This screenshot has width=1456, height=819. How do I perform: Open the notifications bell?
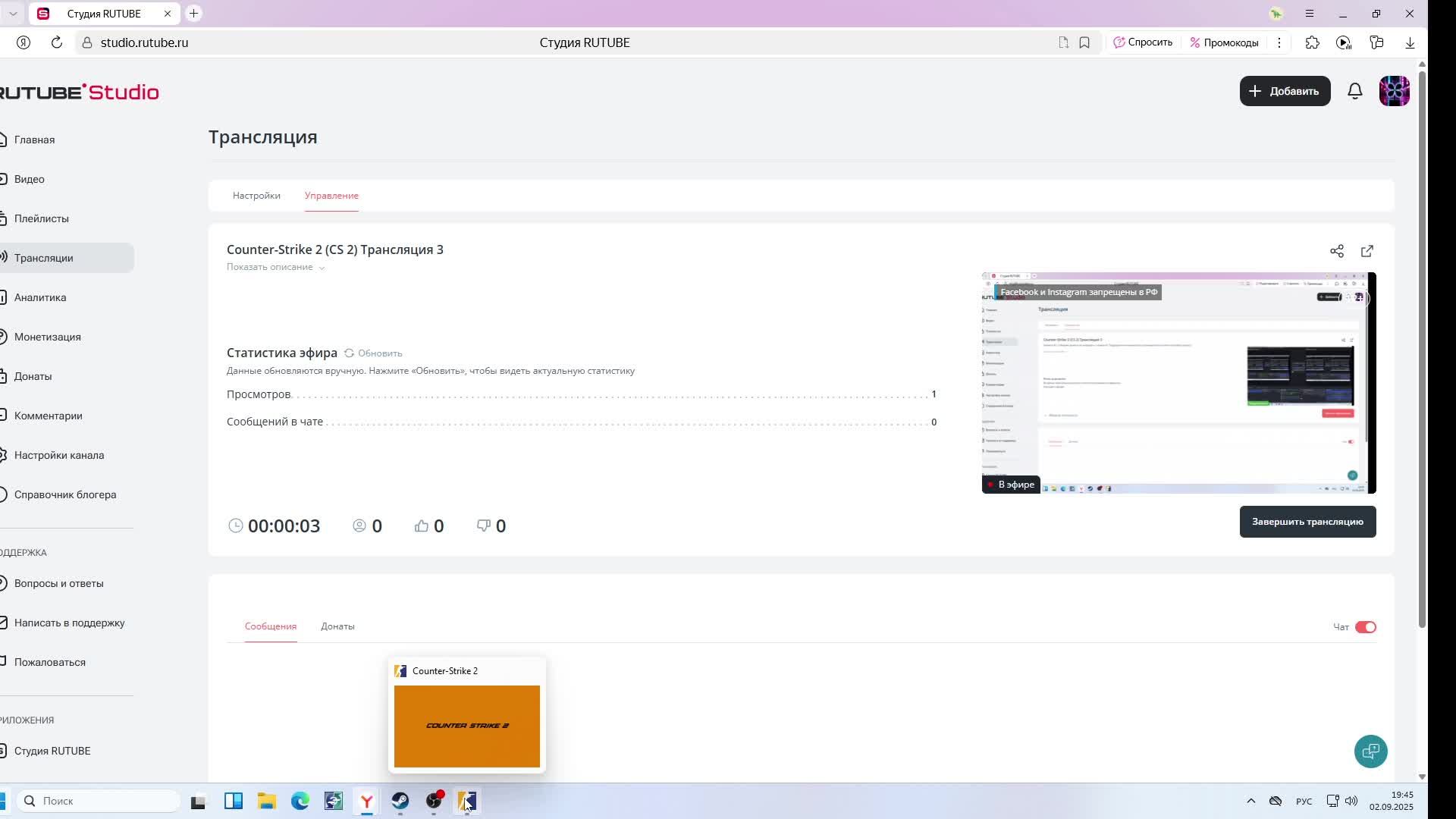(x=1355, y=91)
